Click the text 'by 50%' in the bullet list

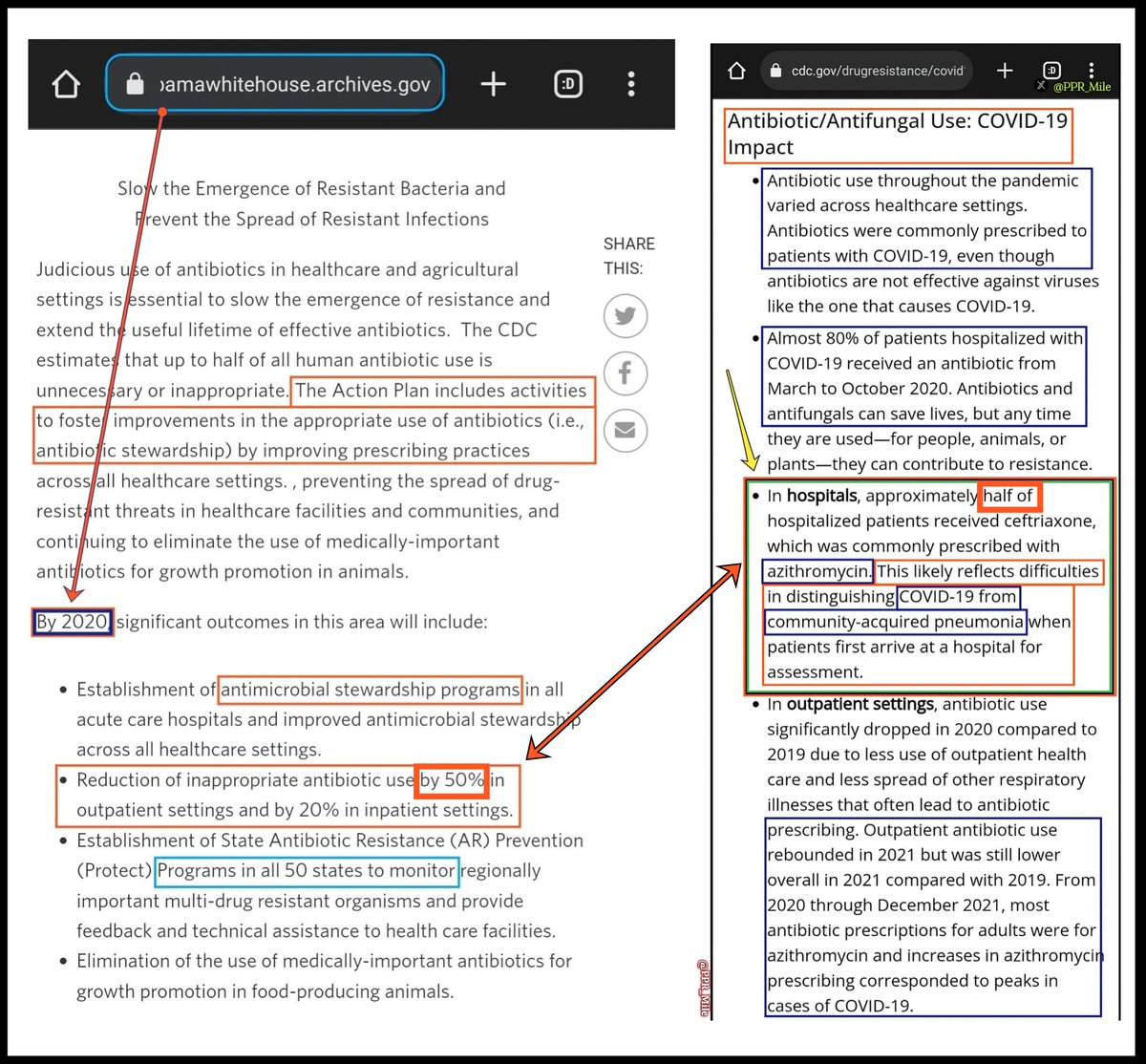(452, 779)
